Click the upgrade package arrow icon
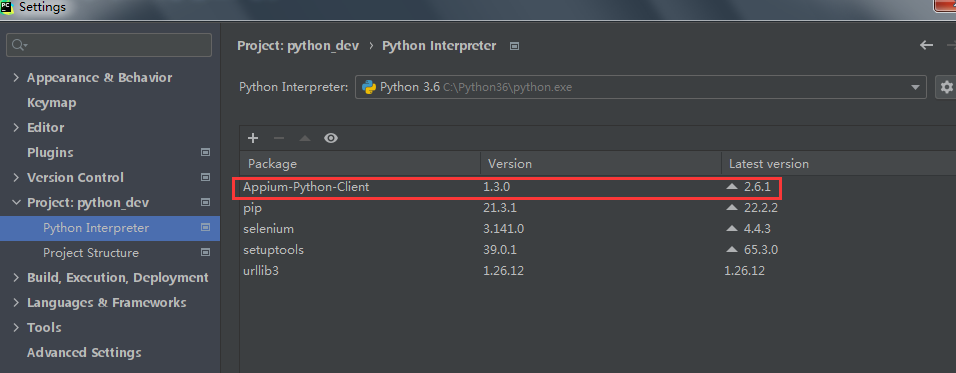The width and height of the screenshot is (956, 373). [x=305, y=138]
